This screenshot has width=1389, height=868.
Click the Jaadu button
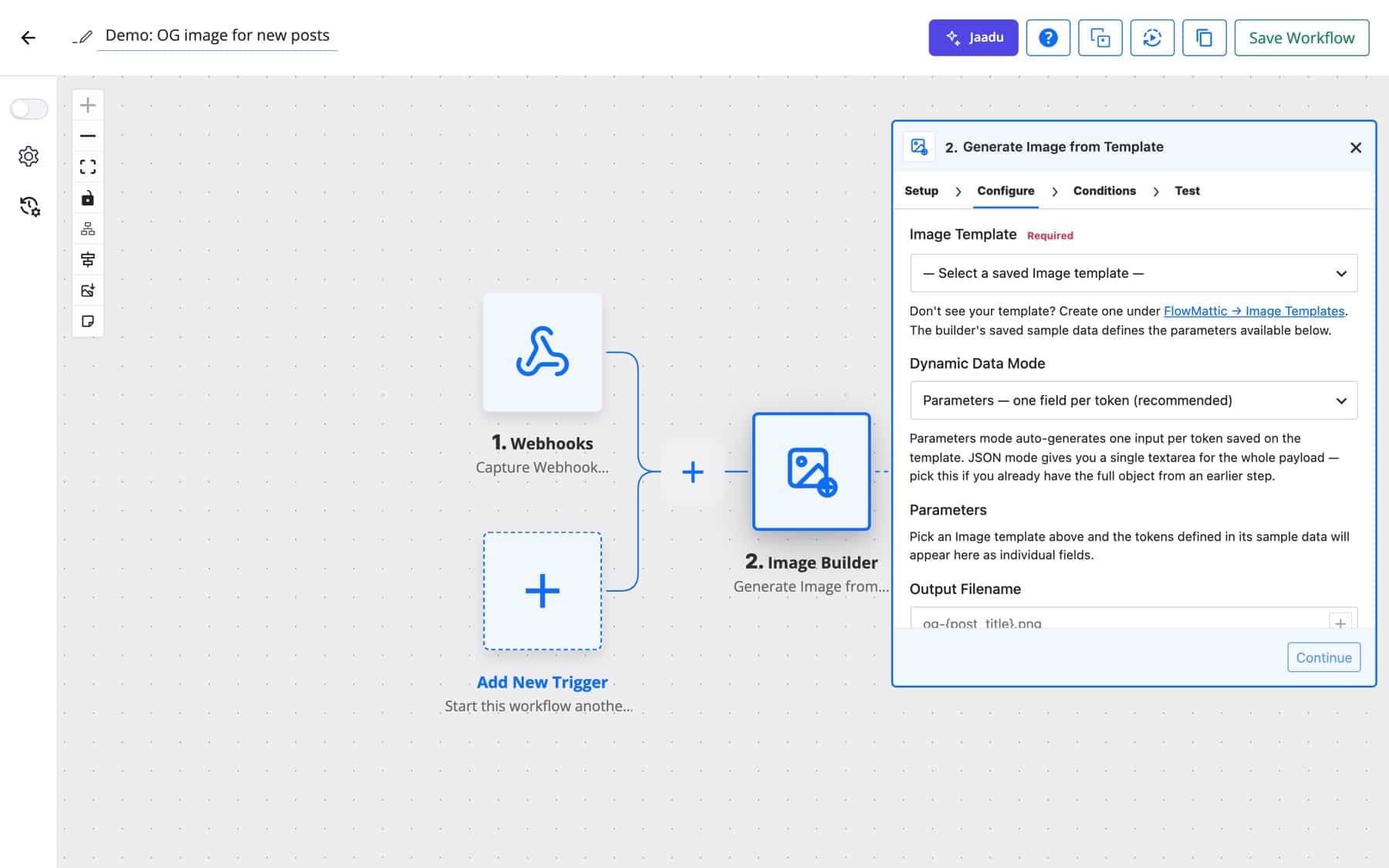[x=973, y=38]
